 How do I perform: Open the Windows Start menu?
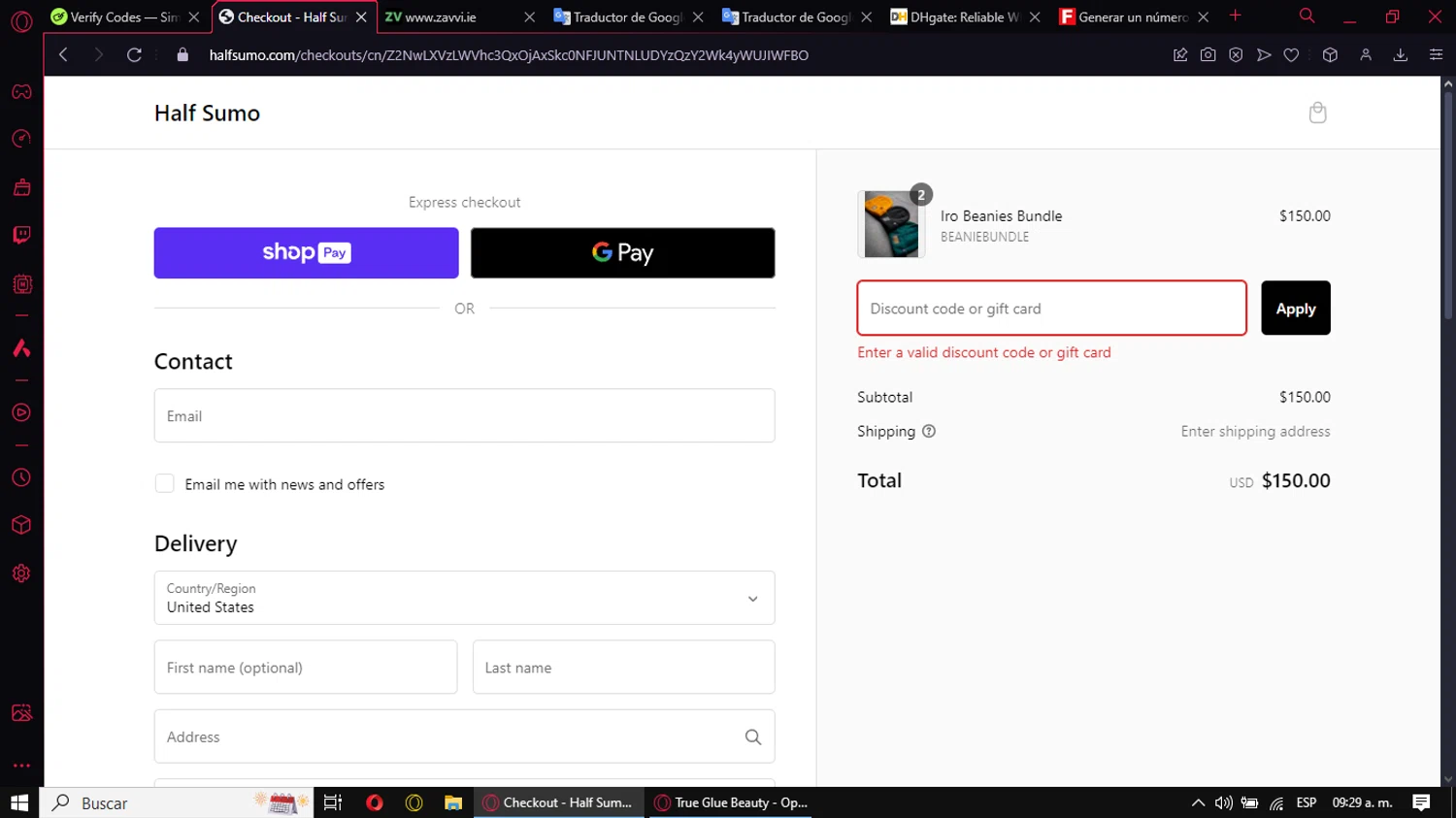pyautogui.click(x=19, y=802)
